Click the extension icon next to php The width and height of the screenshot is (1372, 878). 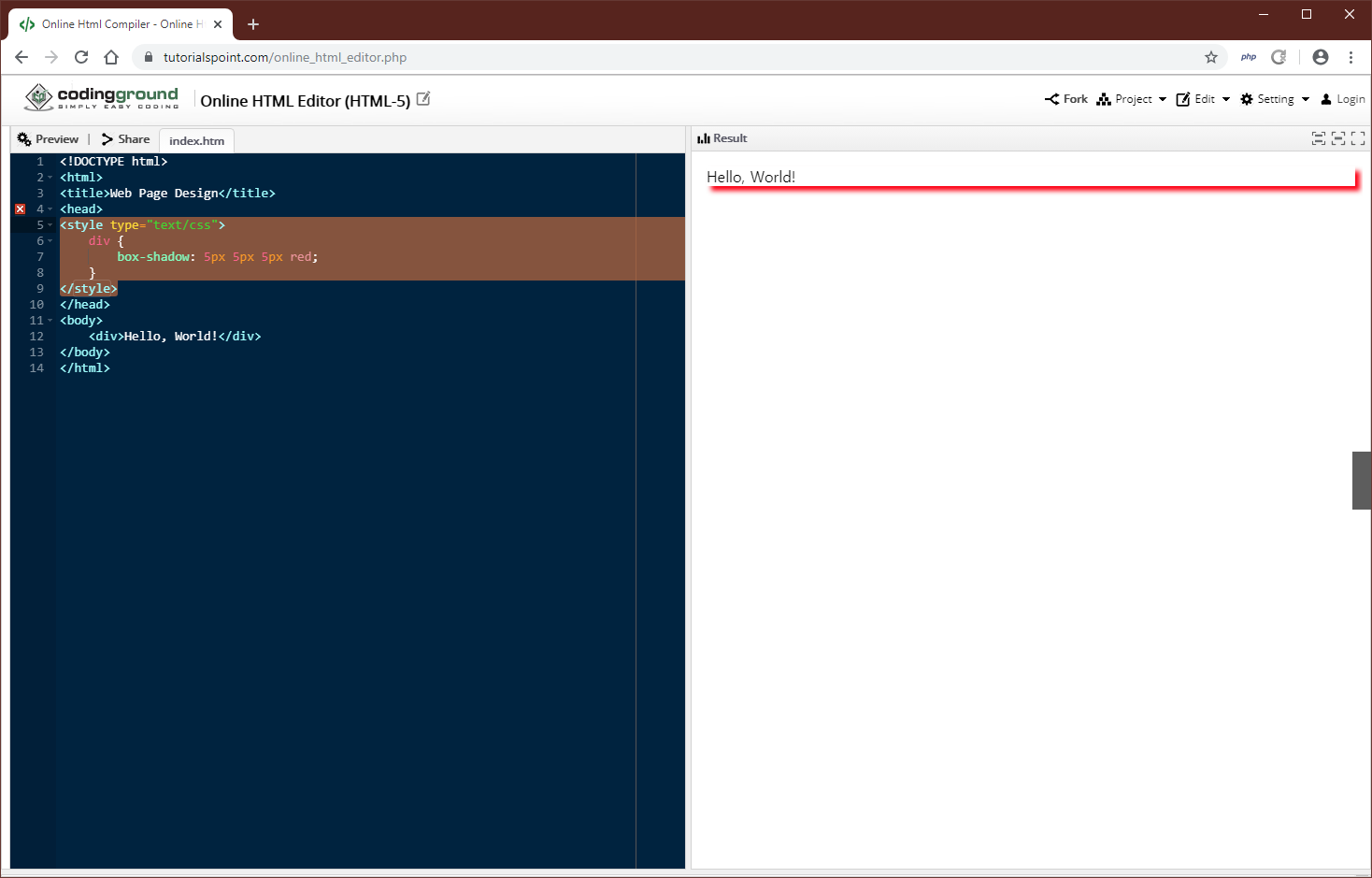coord(1279,57)
